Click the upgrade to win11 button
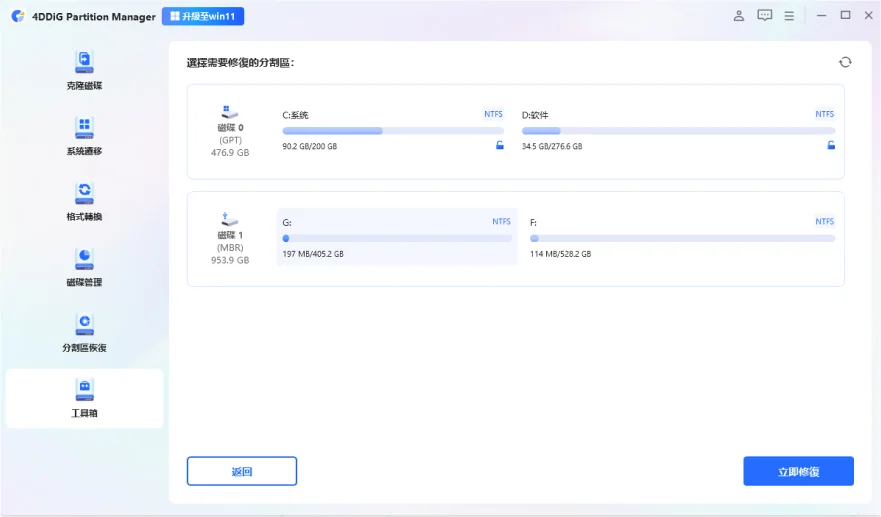Viewport: 881px width, 517px height. click(203, 16)
